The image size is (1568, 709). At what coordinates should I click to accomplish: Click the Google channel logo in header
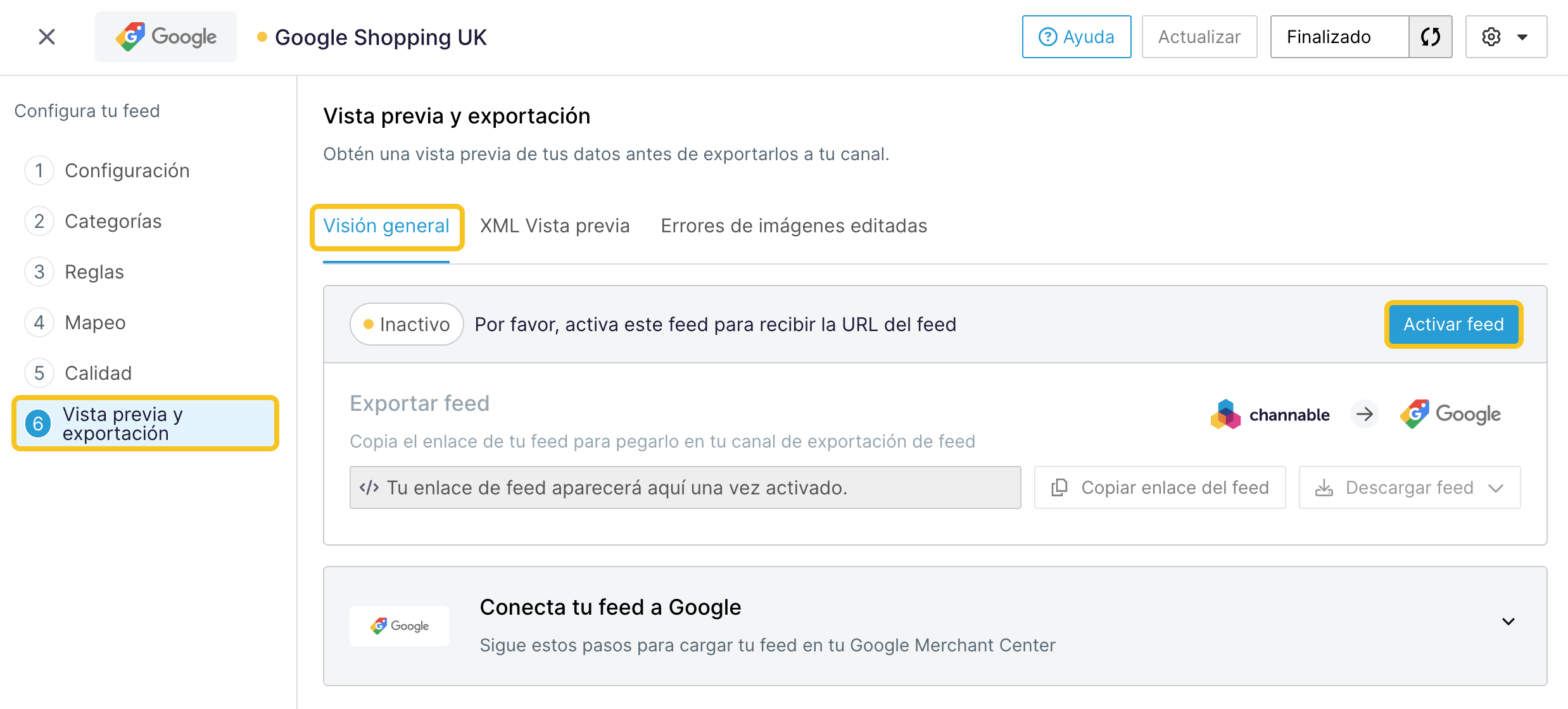pos(166,37)
